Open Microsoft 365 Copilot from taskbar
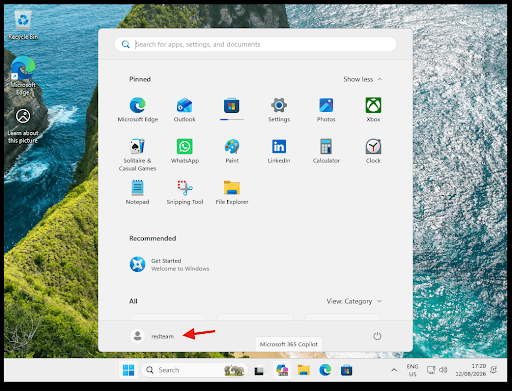 click(x=282, y=370)
